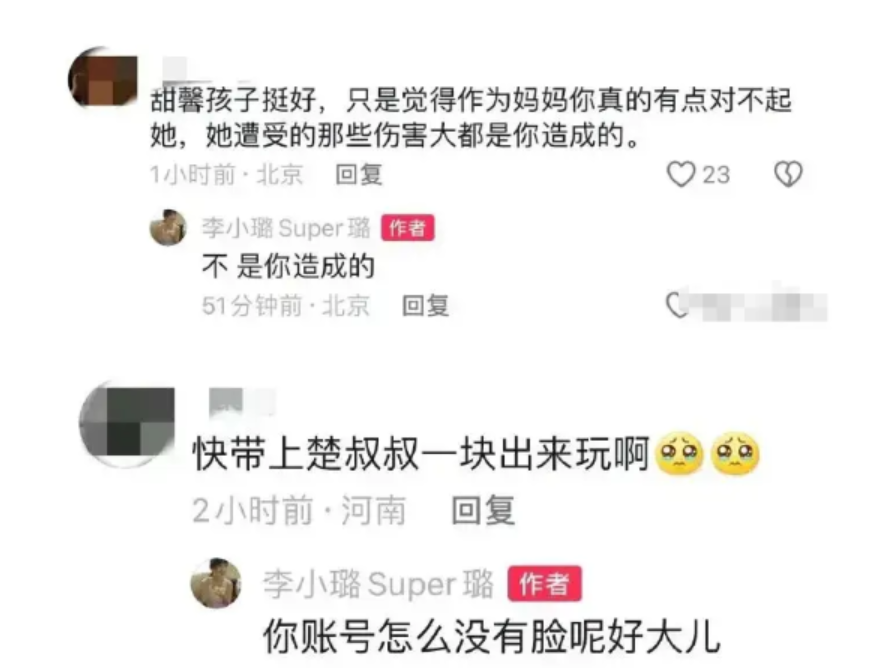
Task: Like the author reply 不是你造成的
Action: pyautogui.click(x=677, y=306)
